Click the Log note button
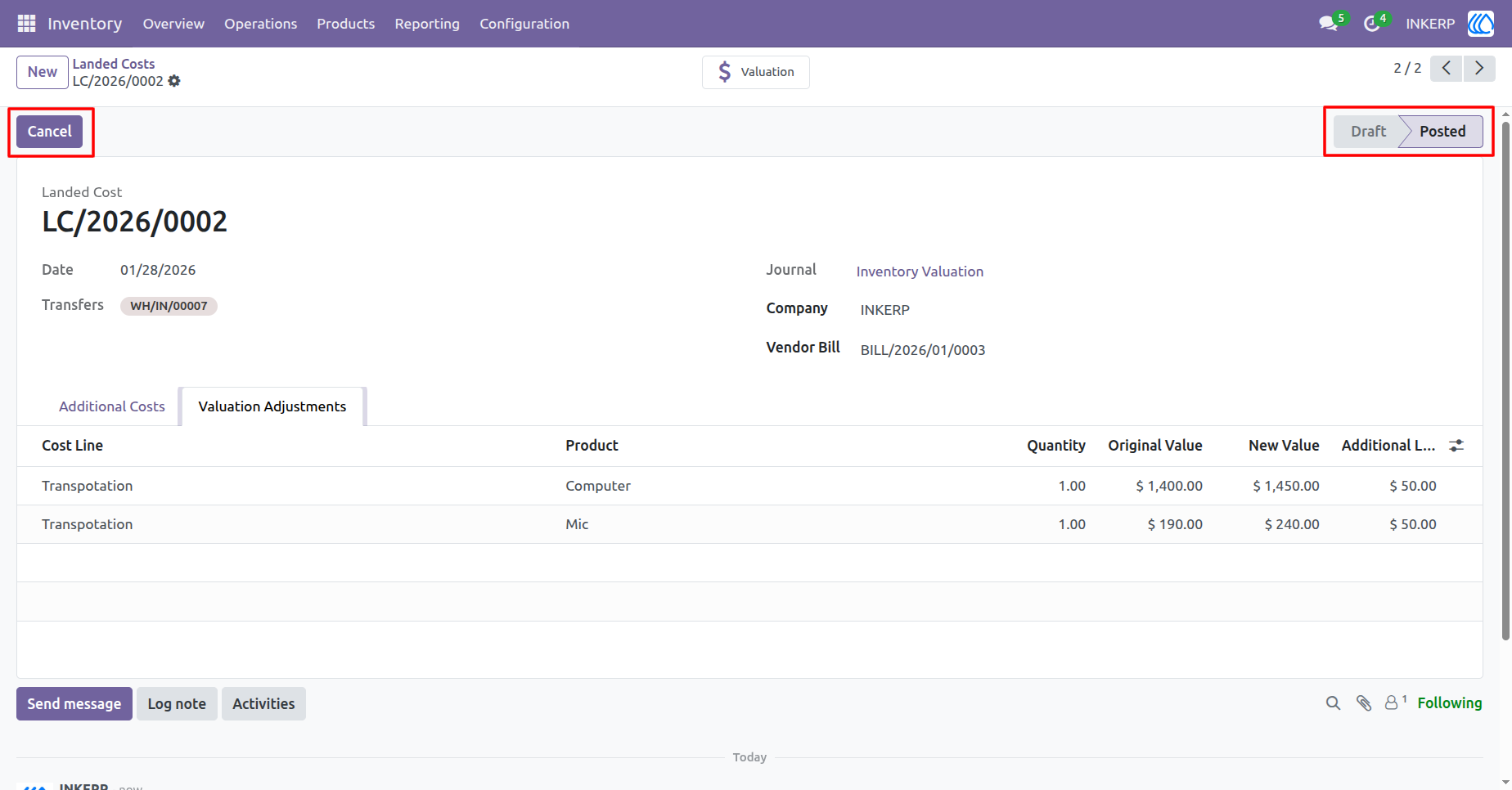The height and width of the screenshot is (790, 1512). pyautogui.click(x=177, y=704)
